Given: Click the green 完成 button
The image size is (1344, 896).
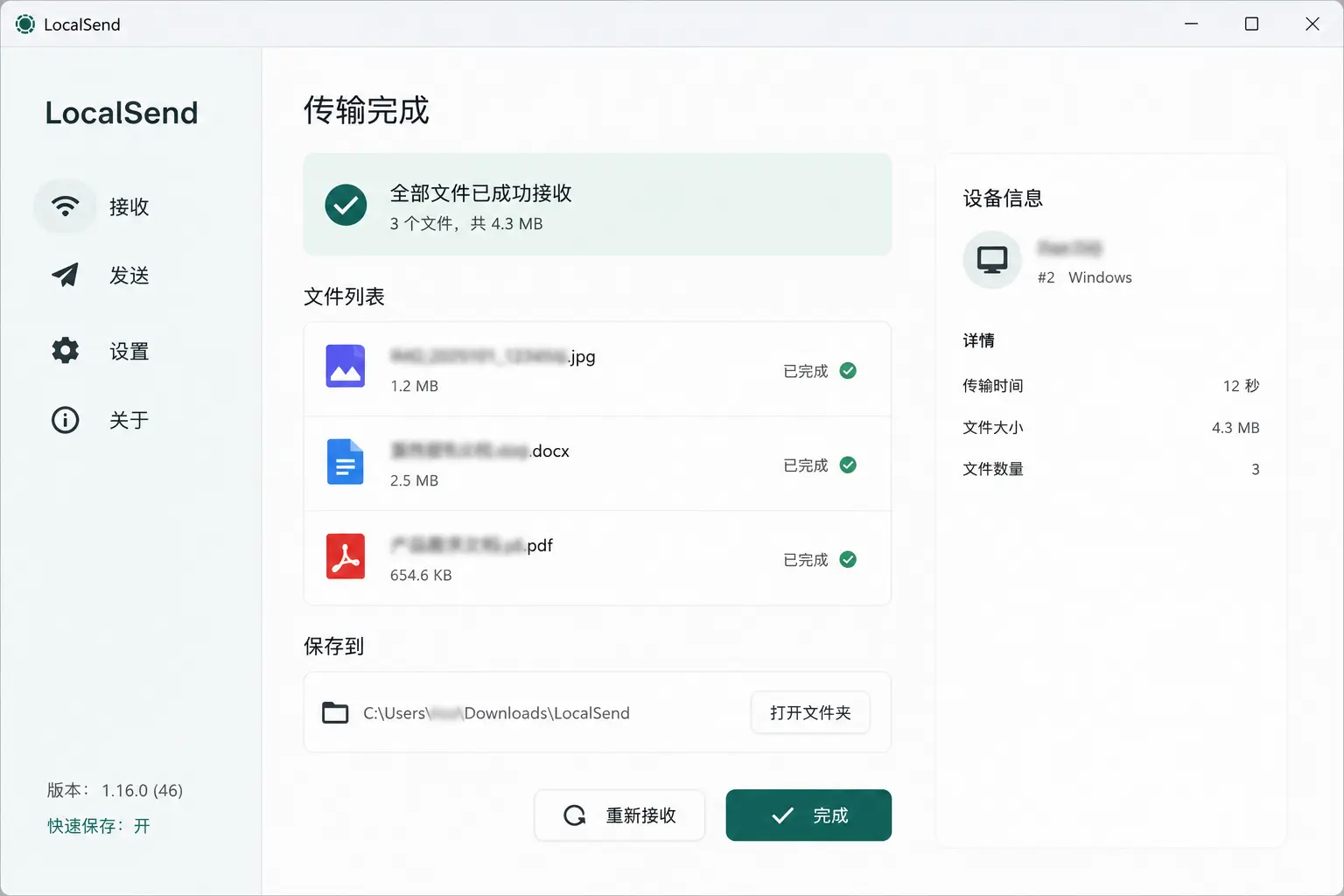Looking at the screenshot, I should tap(808, 815).
